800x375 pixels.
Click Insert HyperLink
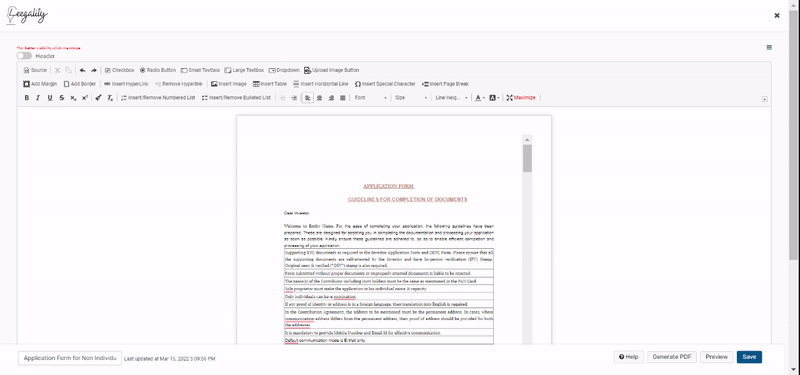coord(126,84)
